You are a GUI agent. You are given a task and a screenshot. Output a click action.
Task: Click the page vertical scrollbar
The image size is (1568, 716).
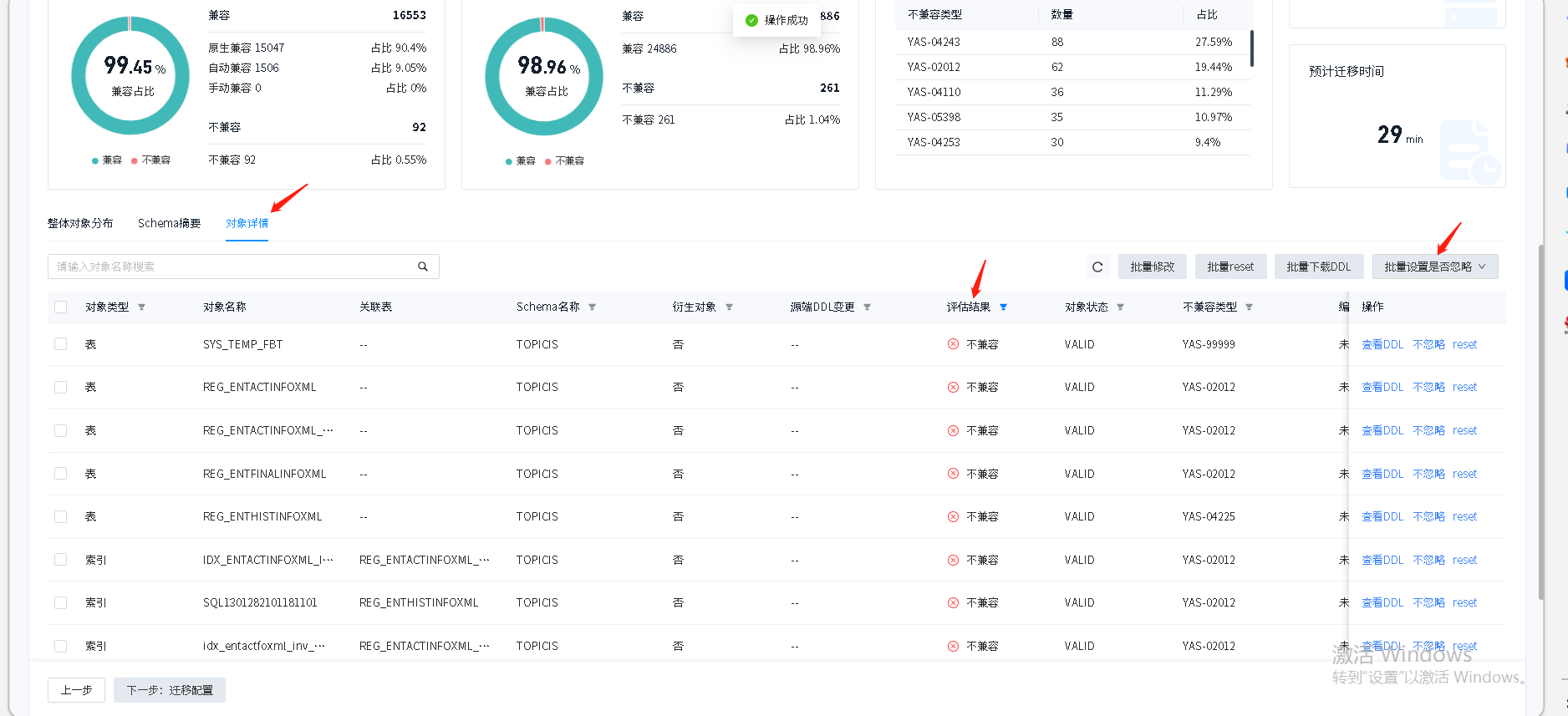click(x=1541, y=422)
